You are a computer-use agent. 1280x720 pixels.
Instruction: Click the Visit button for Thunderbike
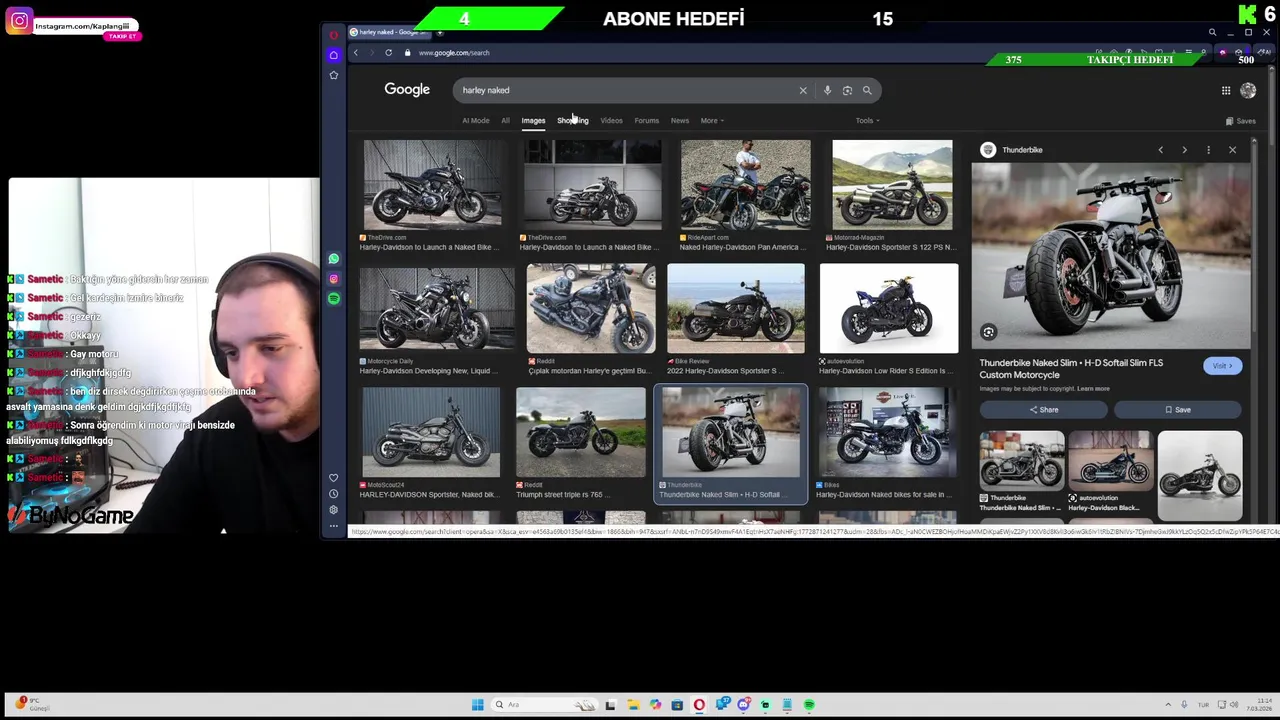pos(1222,366)
